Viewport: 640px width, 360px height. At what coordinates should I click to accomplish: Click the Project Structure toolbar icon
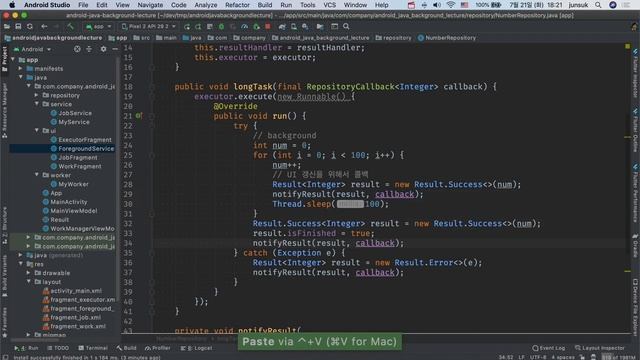(x=320, y=27)
